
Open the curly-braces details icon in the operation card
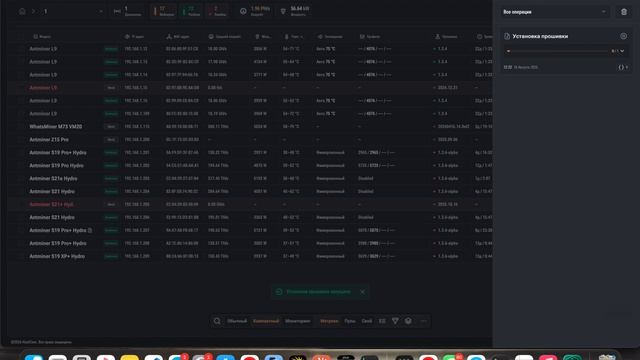coord(621,67)
